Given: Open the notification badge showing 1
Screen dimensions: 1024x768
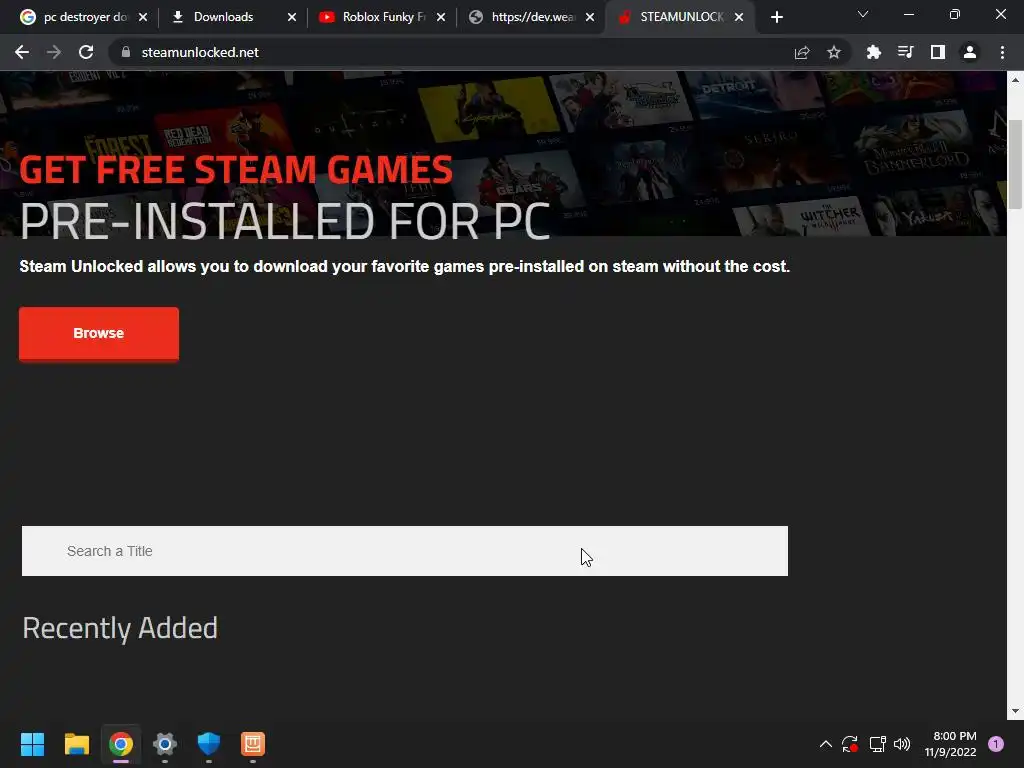Looking at the screenshot, I should (x=996, y=744).
